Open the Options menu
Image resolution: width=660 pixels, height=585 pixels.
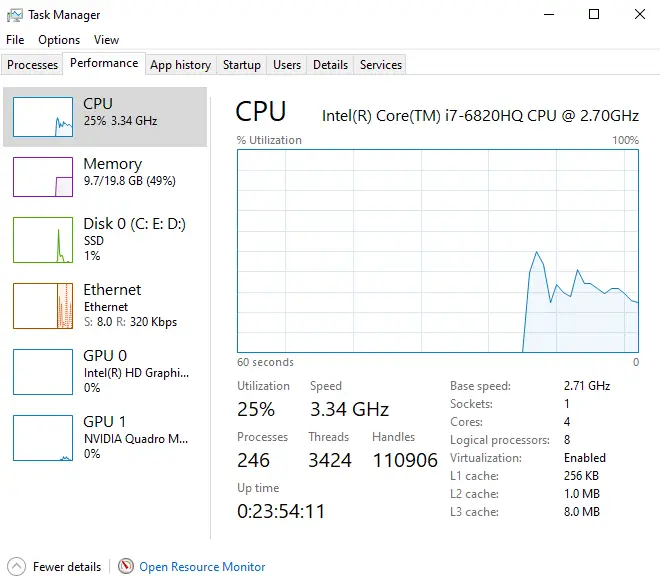(59, 40)
